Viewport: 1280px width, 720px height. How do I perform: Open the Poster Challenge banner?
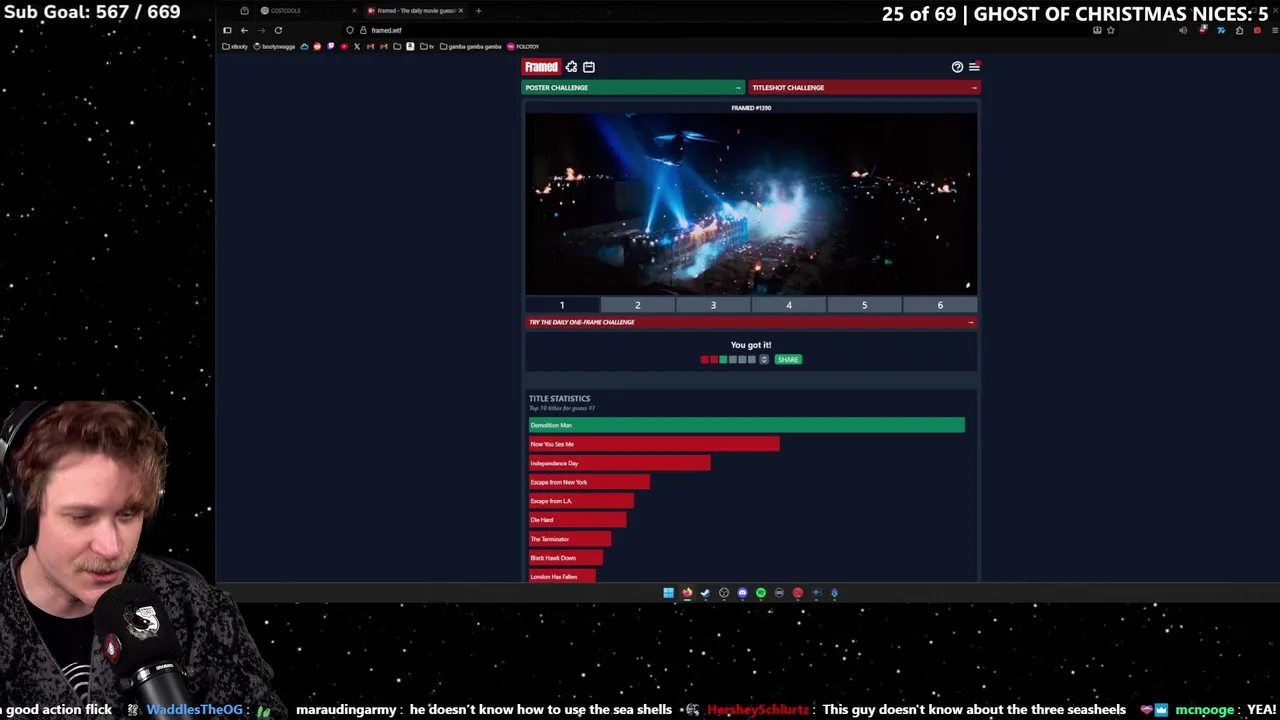click(x=634, y=87)
